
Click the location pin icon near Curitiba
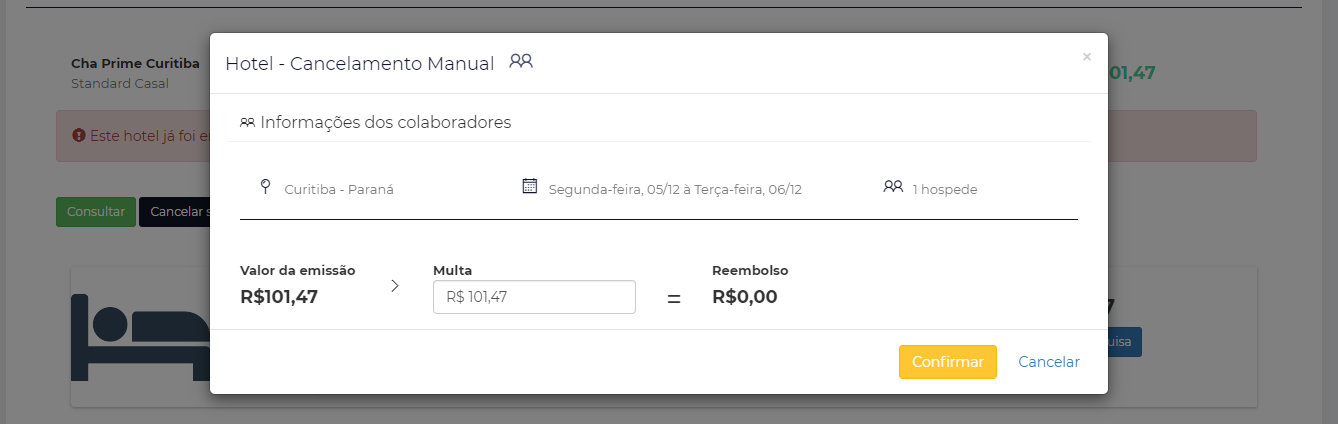point(265,186)
